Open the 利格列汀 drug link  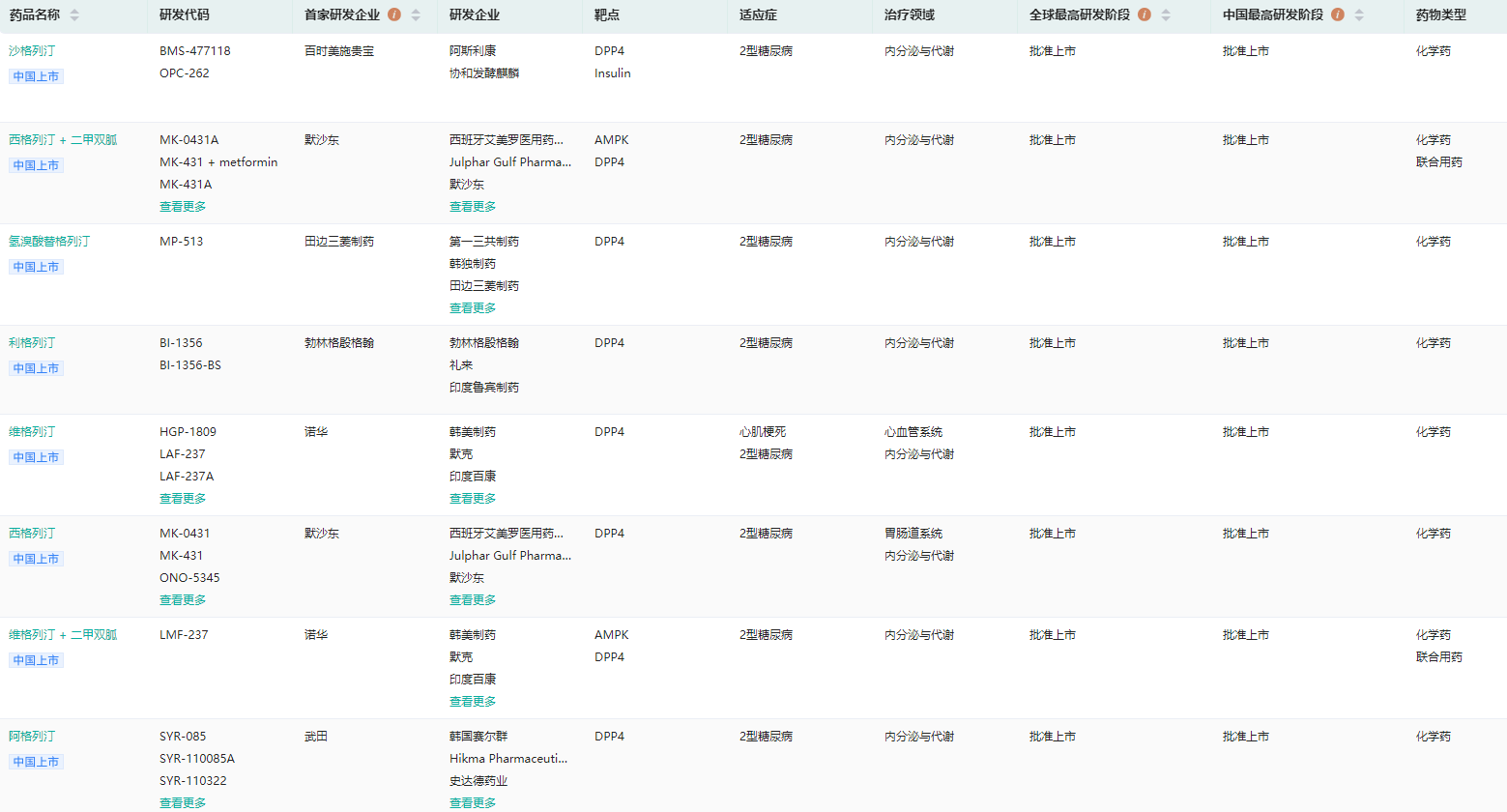click(32, 343)
